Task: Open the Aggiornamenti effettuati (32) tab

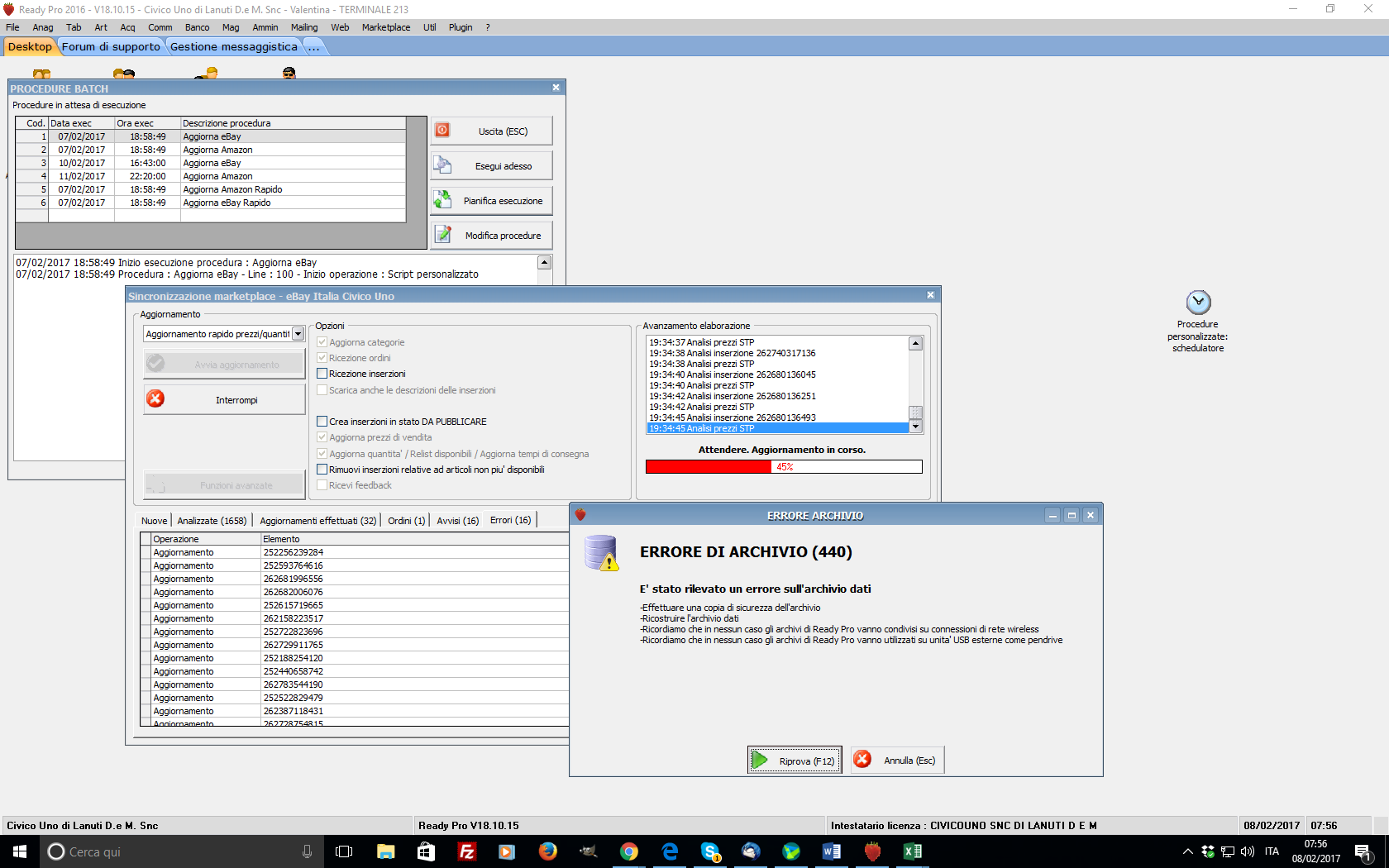Action: [318, 520]
